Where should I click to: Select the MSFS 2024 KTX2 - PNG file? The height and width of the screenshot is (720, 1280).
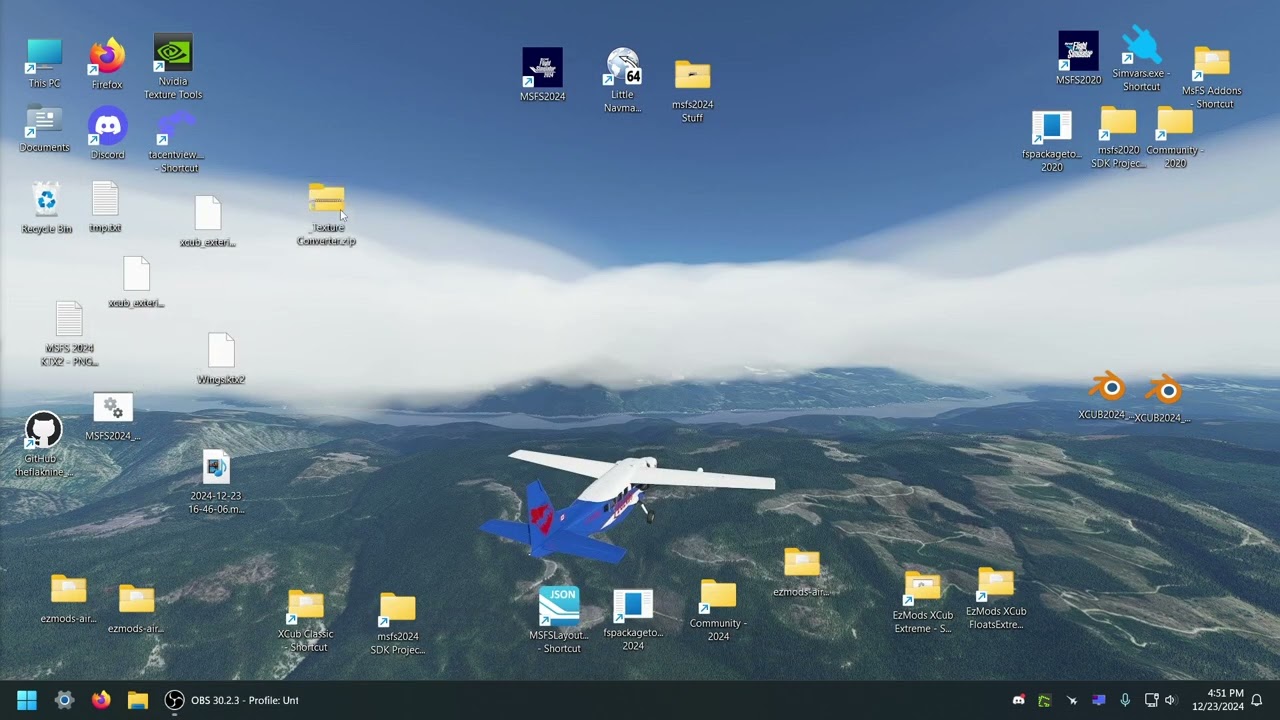tap(69, 334)
